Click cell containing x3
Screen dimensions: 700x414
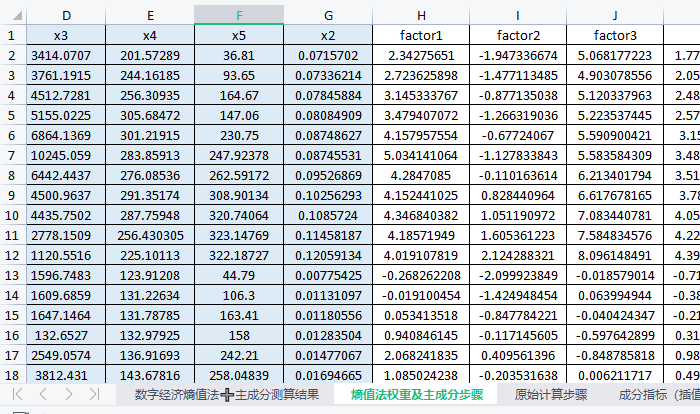[x=66, y=35]
